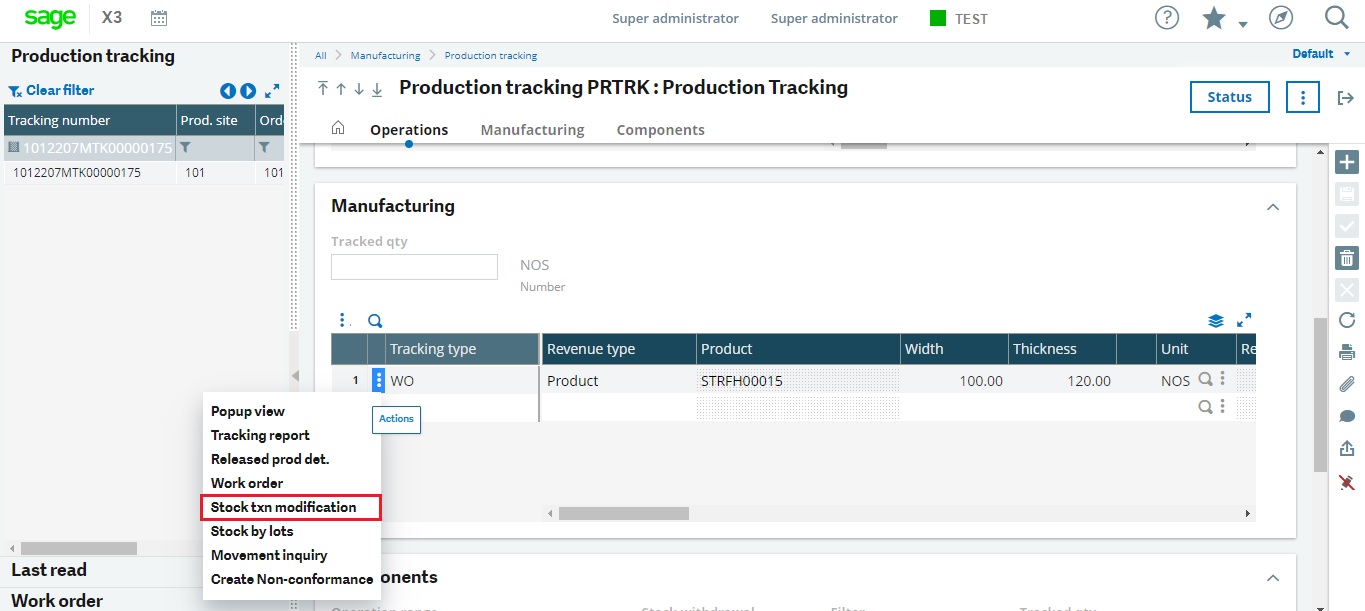Collapse the Components section chevron
Screen dimensions: 1365x611
[x=1272, y=578]
